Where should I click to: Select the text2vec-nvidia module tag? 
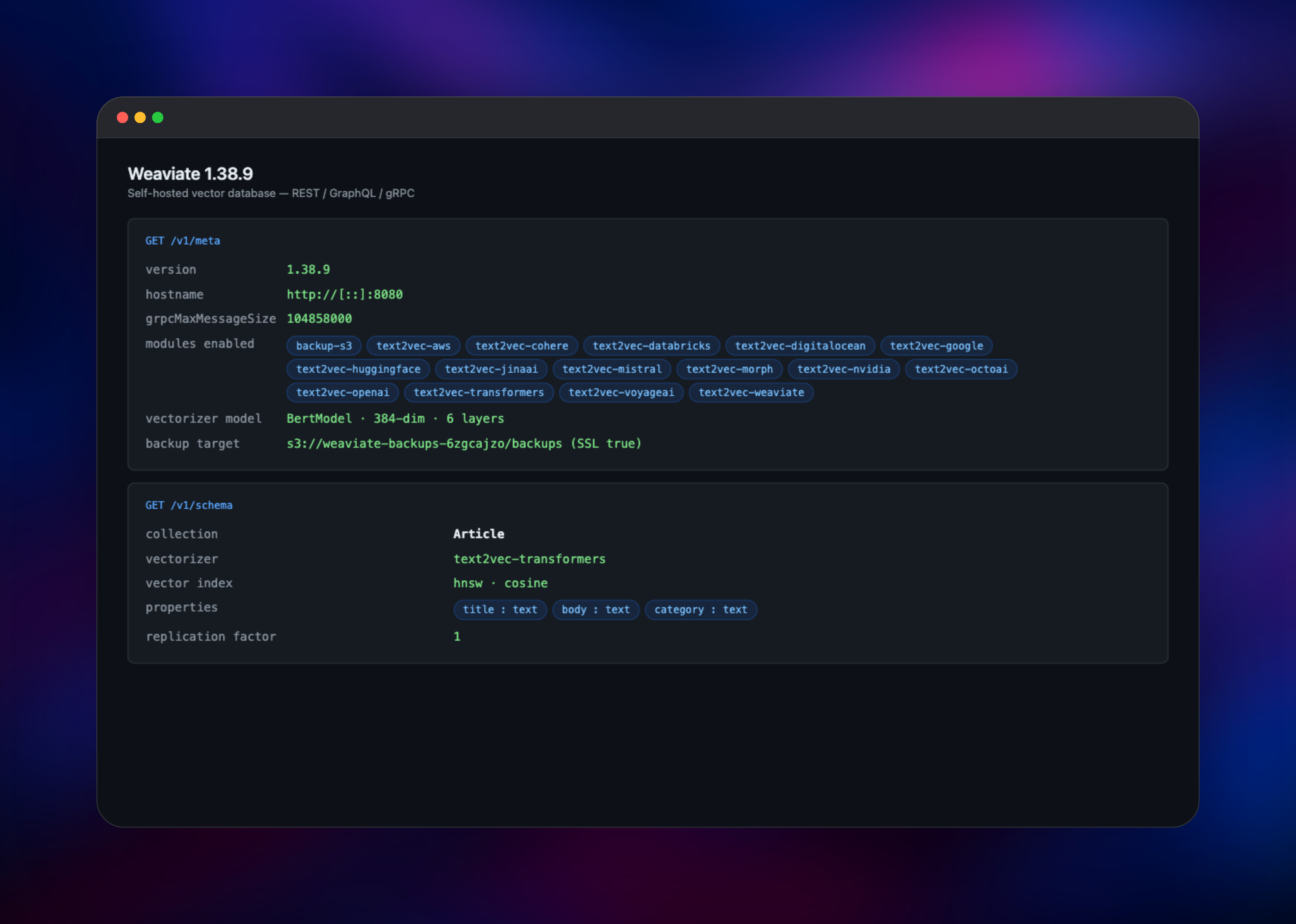[844, 369]
